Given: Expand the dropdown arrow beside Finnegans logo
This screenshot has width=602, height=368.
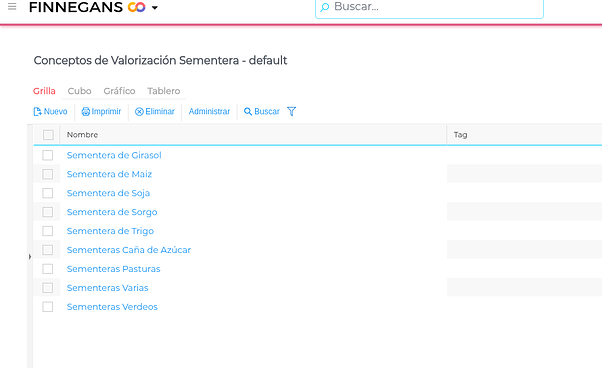Looking at the screenshot, I should tap(155, 7).
